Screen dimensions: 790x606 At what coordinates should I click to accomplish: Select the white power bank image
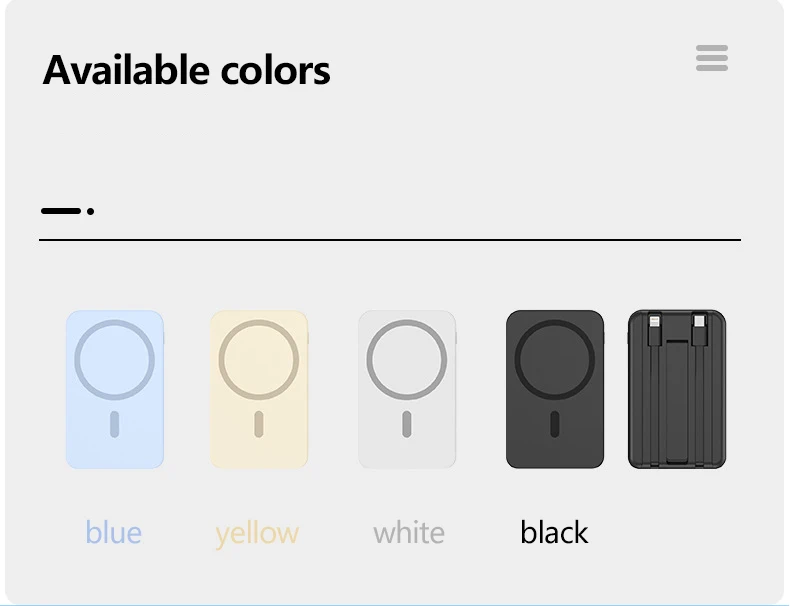407,389
